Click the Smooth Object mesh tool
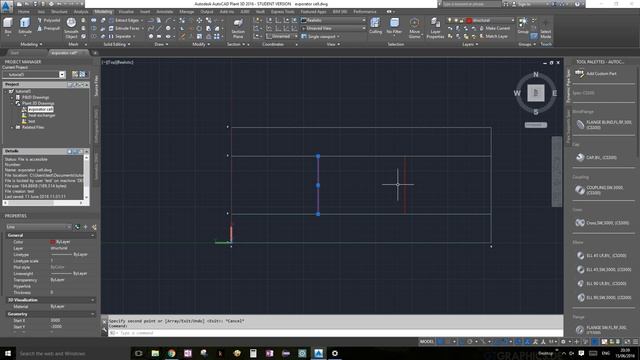The height and width of the screenshot is (360, 640). (71, 28)
